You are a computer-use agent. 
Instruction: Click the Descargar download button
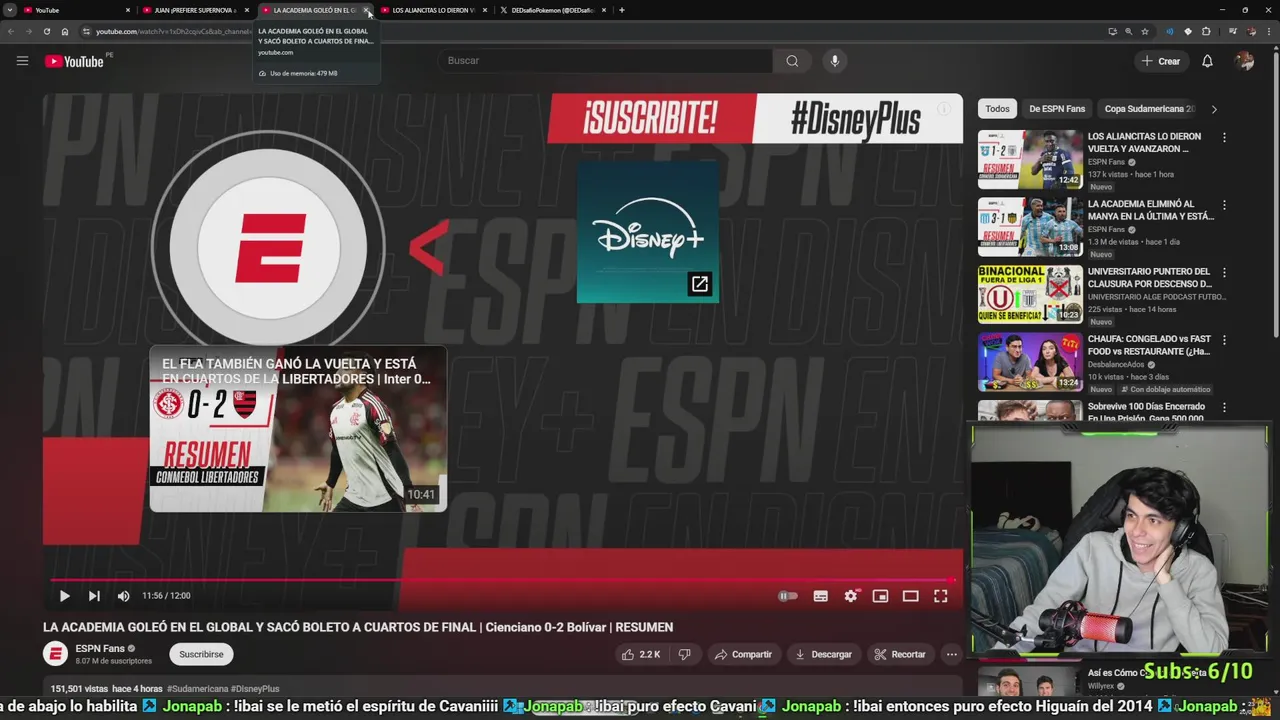(x=823, y=654)
